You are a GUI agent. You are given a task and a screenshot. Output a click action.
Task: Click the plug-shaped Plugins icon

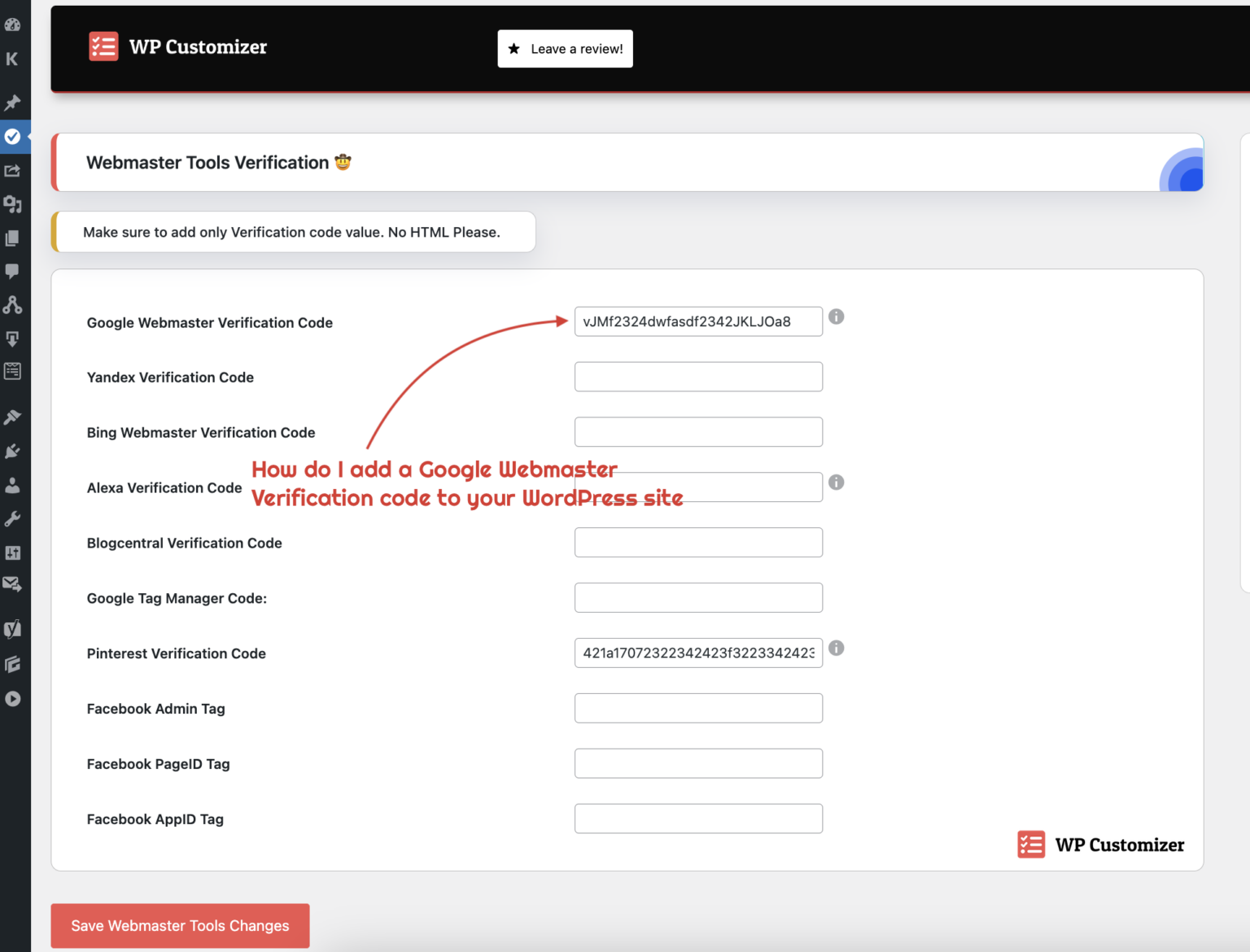pyautogui.click(x=13, y=451)
